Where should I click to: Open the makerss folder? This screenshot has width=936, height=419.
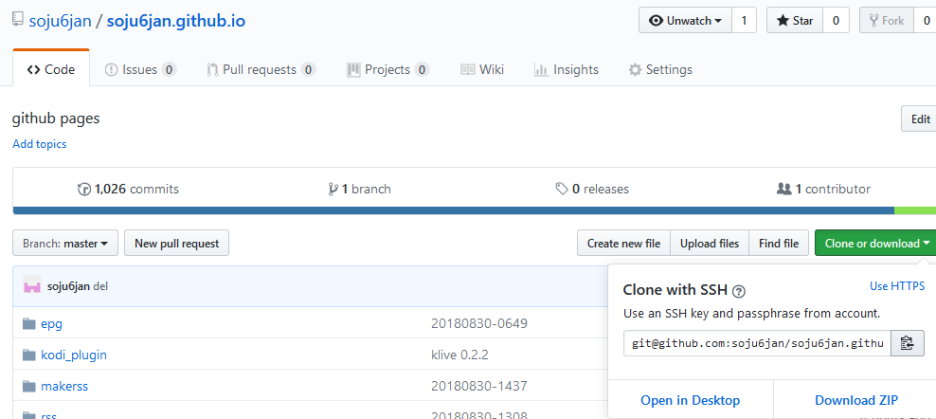pos(64,386)
